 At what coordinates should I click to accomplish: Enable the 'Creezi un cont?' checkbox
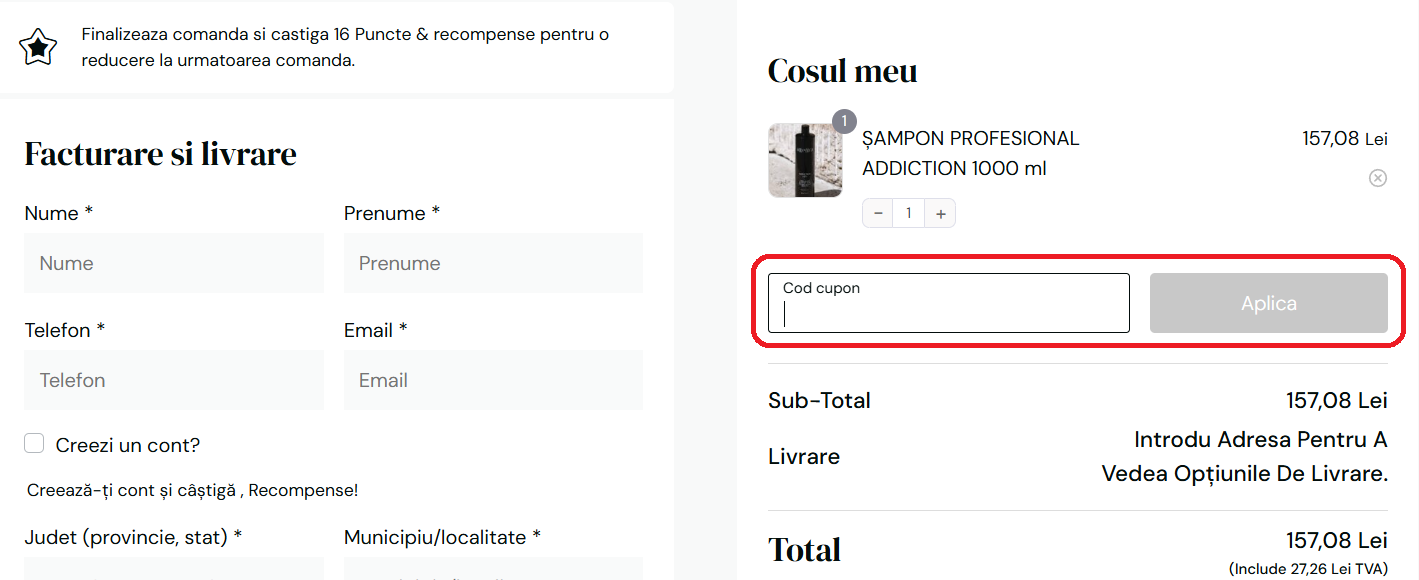(33, 443)
